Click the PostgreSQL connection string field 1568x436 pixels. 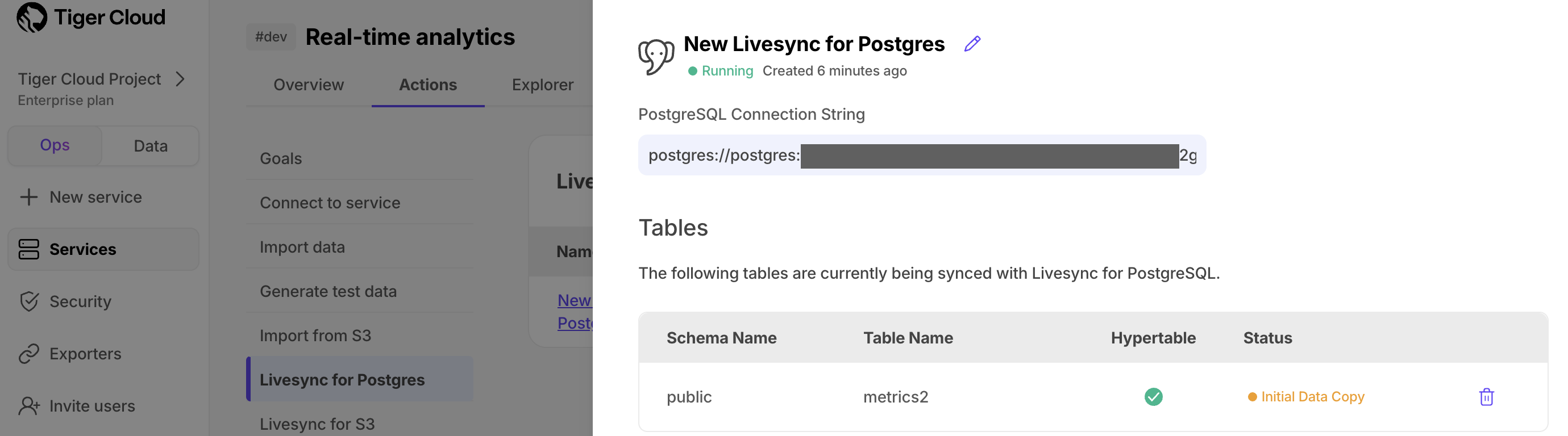click(x=922, y=155)
